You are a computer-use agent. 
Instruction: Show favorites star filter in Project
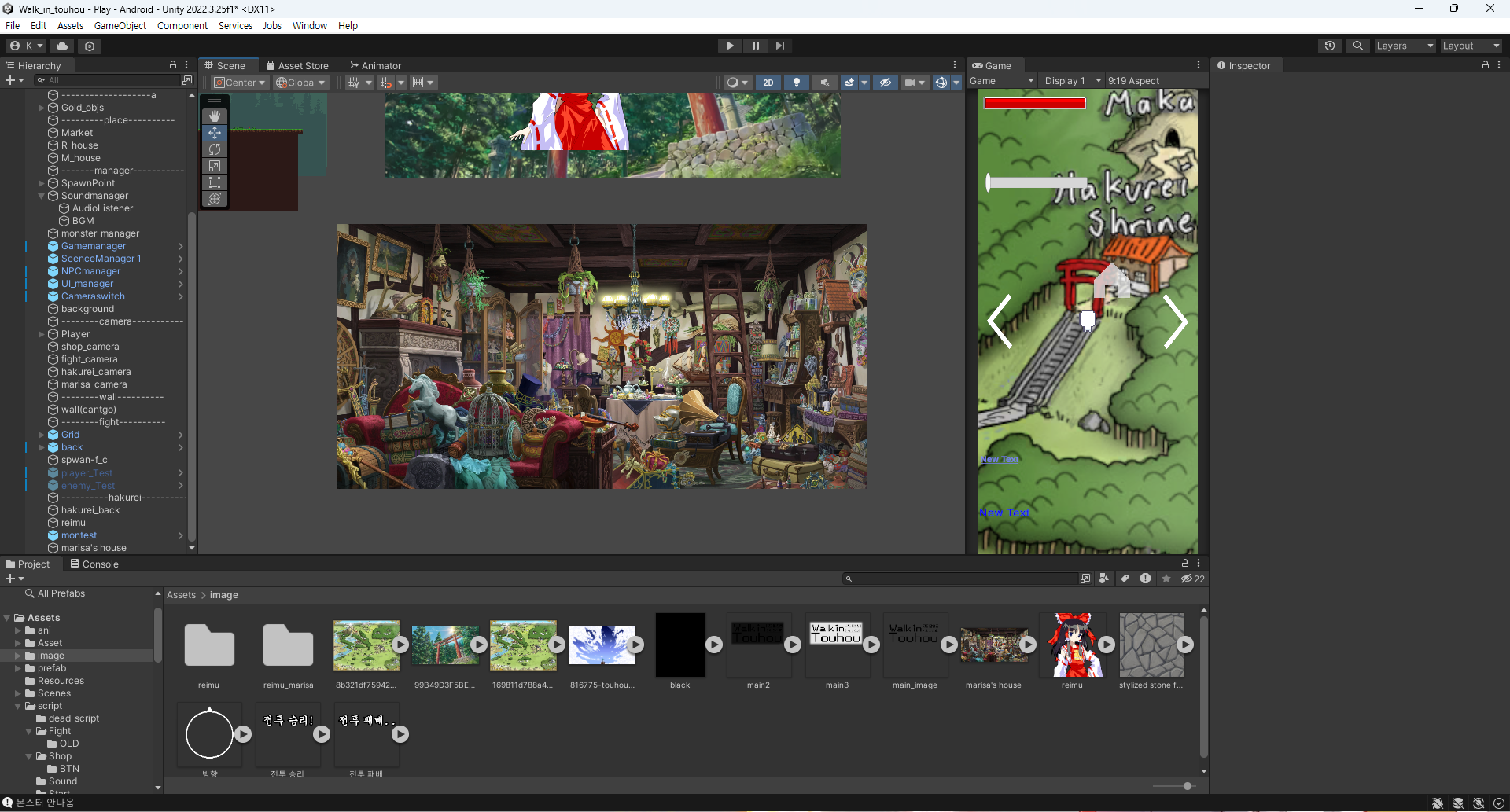coord(1166,579)
